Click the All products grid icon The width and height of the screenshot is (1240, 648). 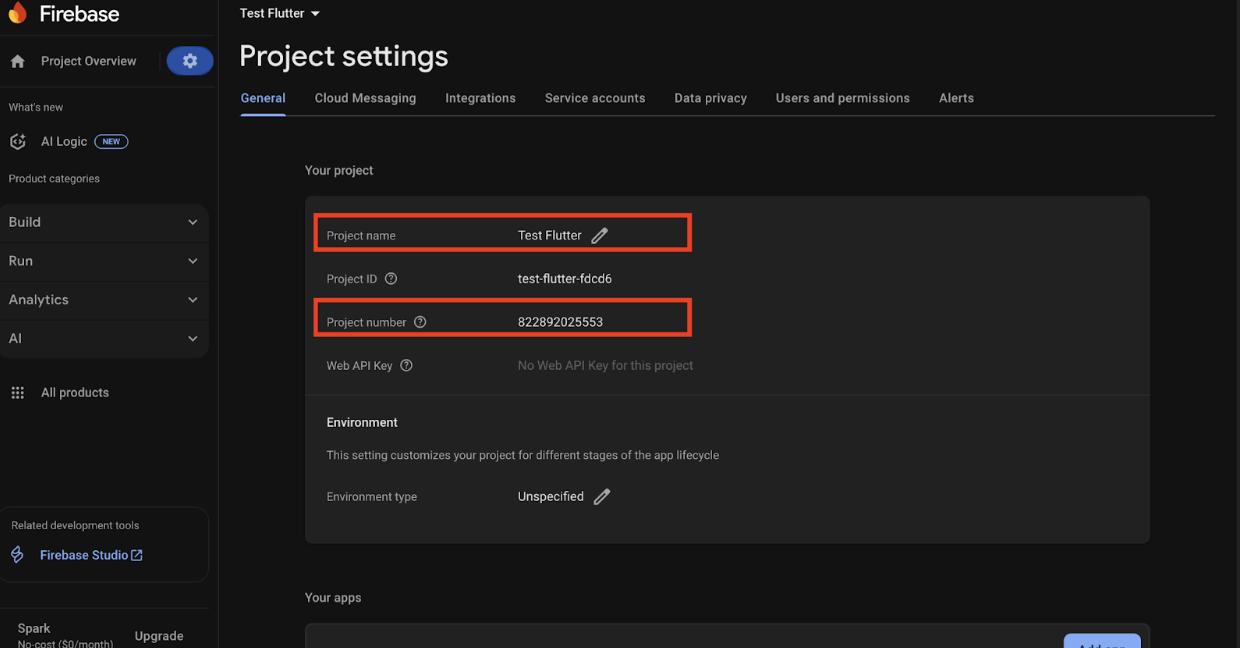pos(18,393)
